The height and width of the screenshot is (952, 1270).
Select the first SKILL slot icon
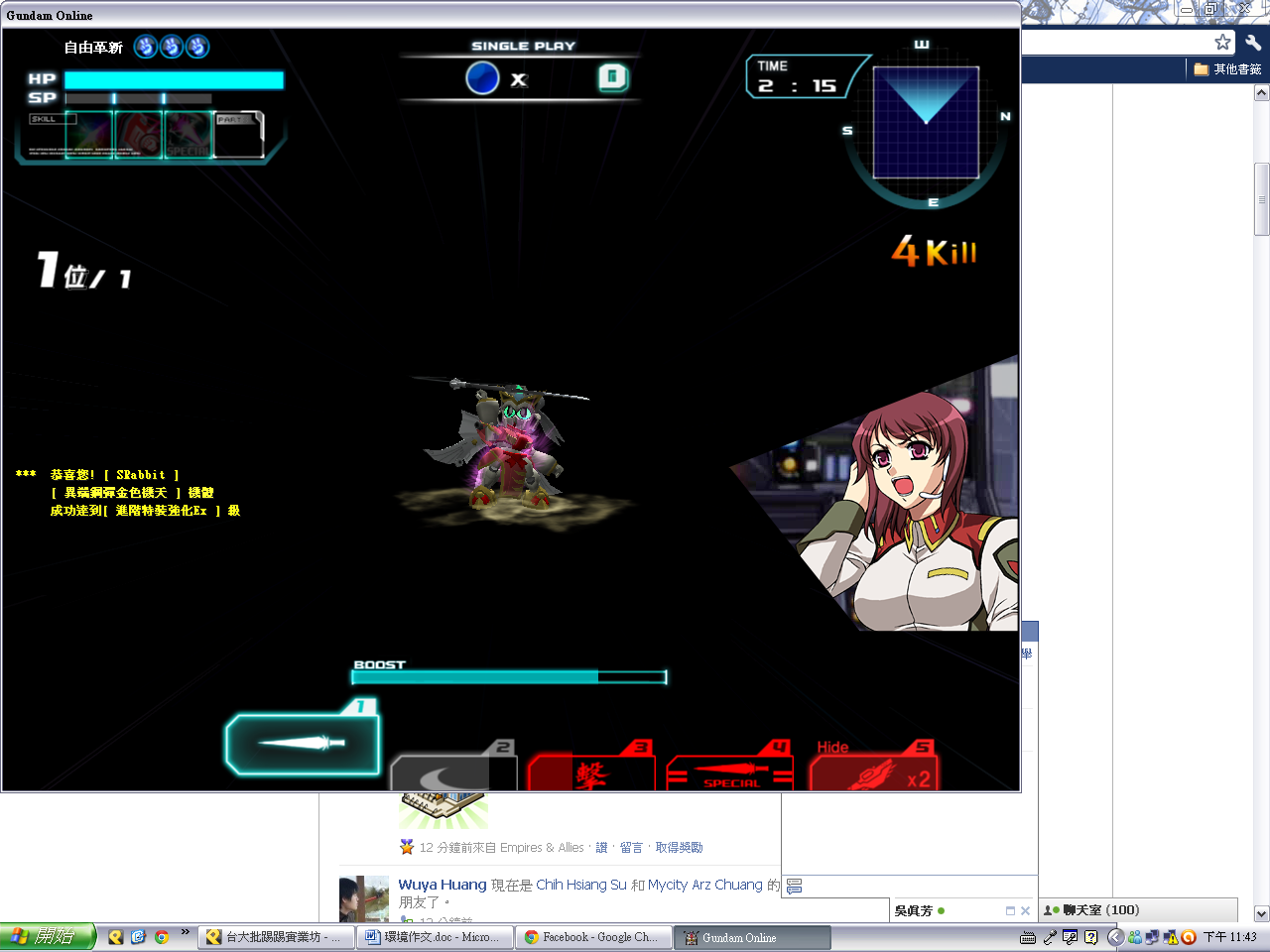pos(90,134)
